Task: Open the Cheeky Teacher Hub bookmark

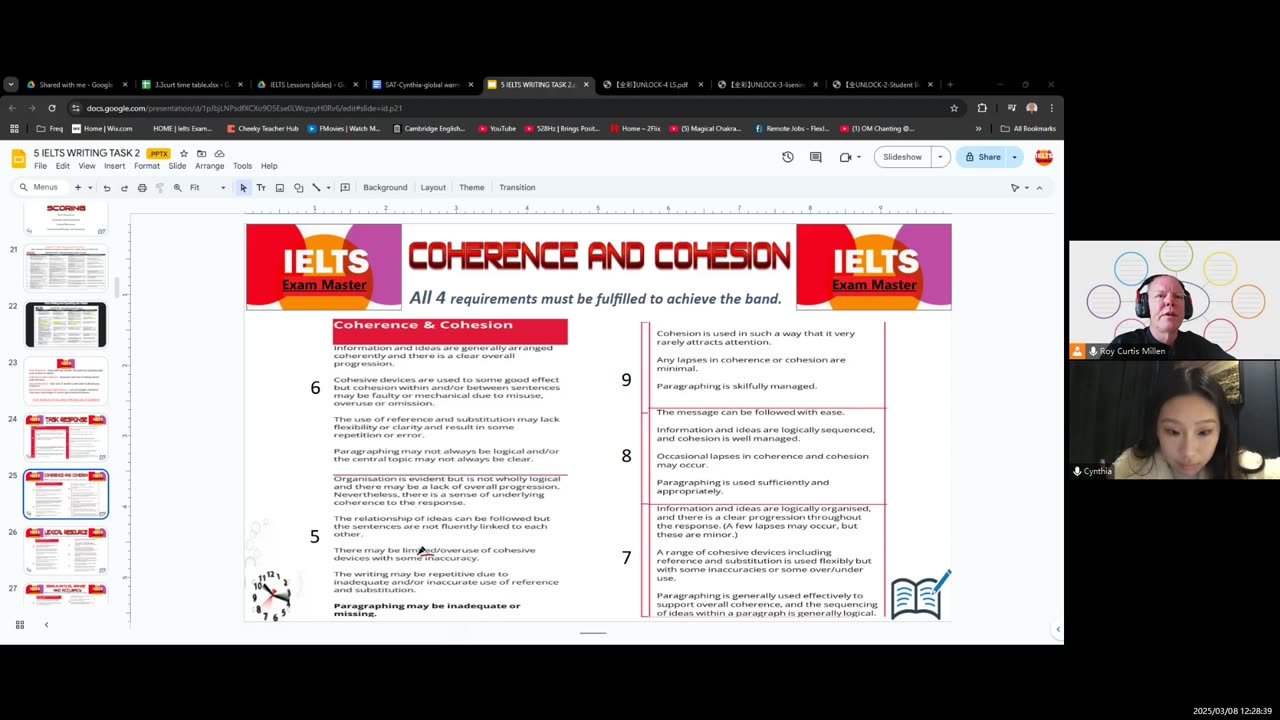Action: 263,129
